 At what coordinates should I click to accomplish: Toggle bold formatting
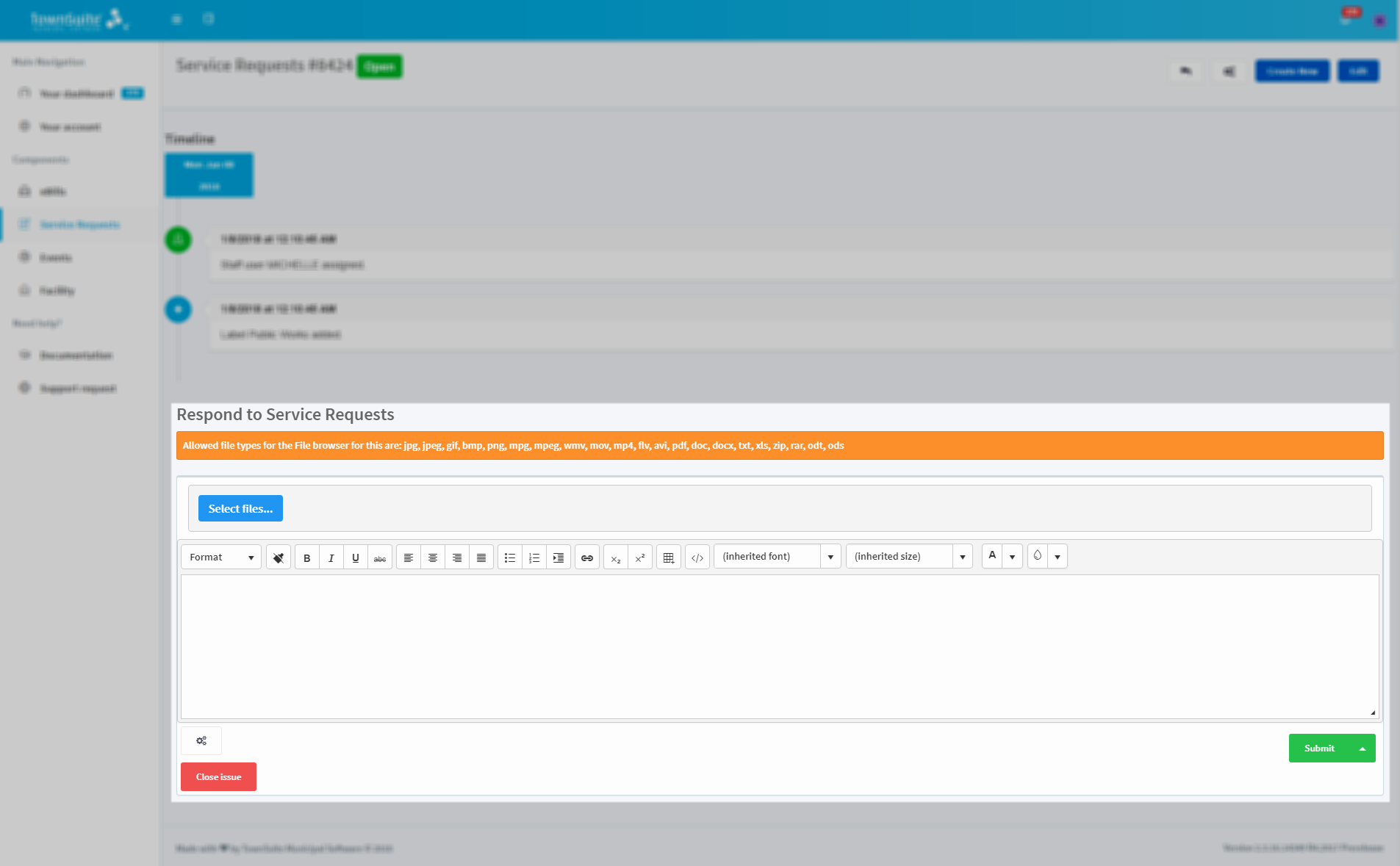click(307, 558)
